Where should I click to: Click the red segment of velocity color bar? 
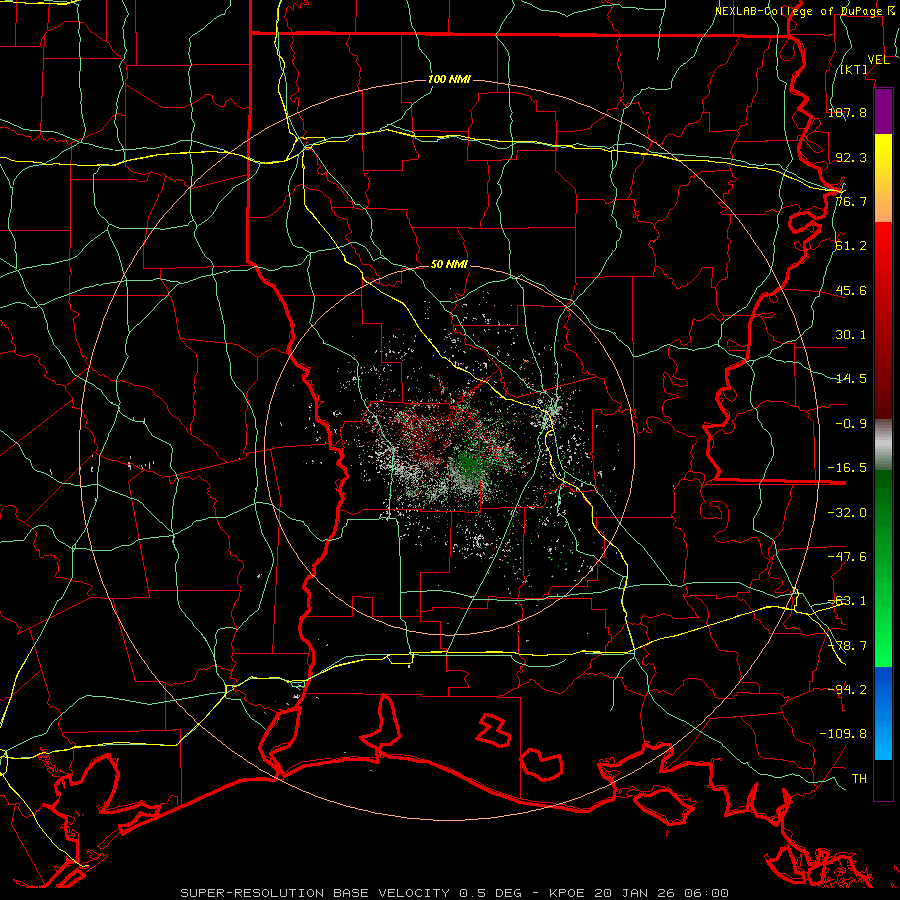tap(883, 320)
